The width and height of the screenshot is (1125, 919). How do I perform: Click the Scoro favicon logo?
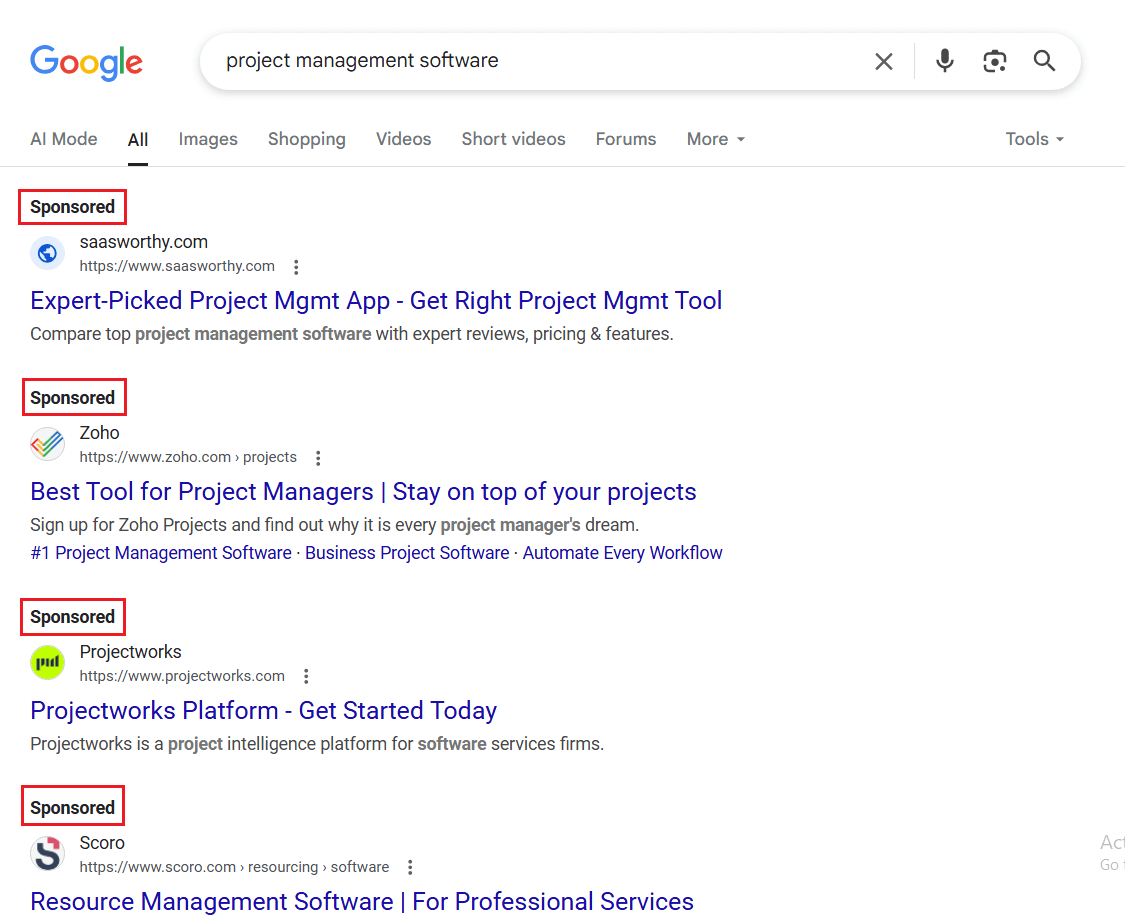47,854
